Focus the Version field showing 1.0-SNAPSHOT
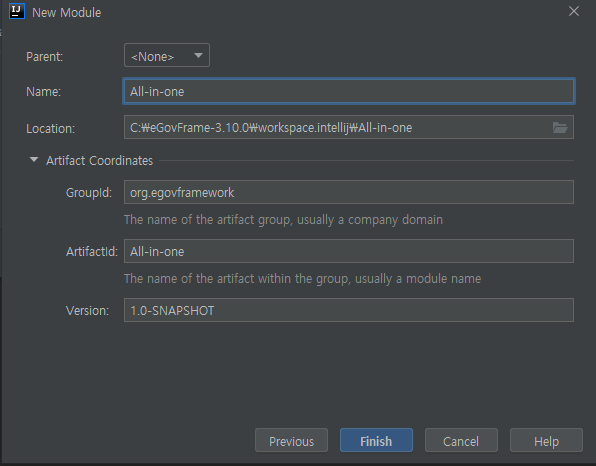 tap(349, 310)
